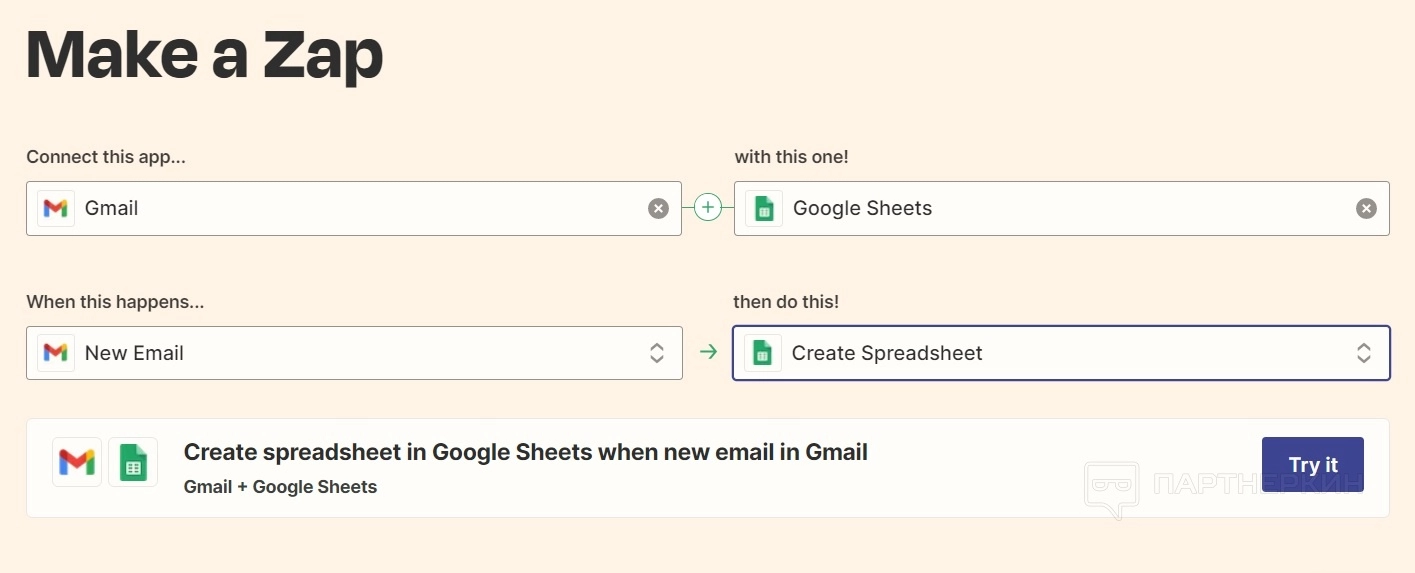This screenshot has height=573, width=1415.
Task: Click the Google Sheets icon in the summary card
Action: (133, 462)
